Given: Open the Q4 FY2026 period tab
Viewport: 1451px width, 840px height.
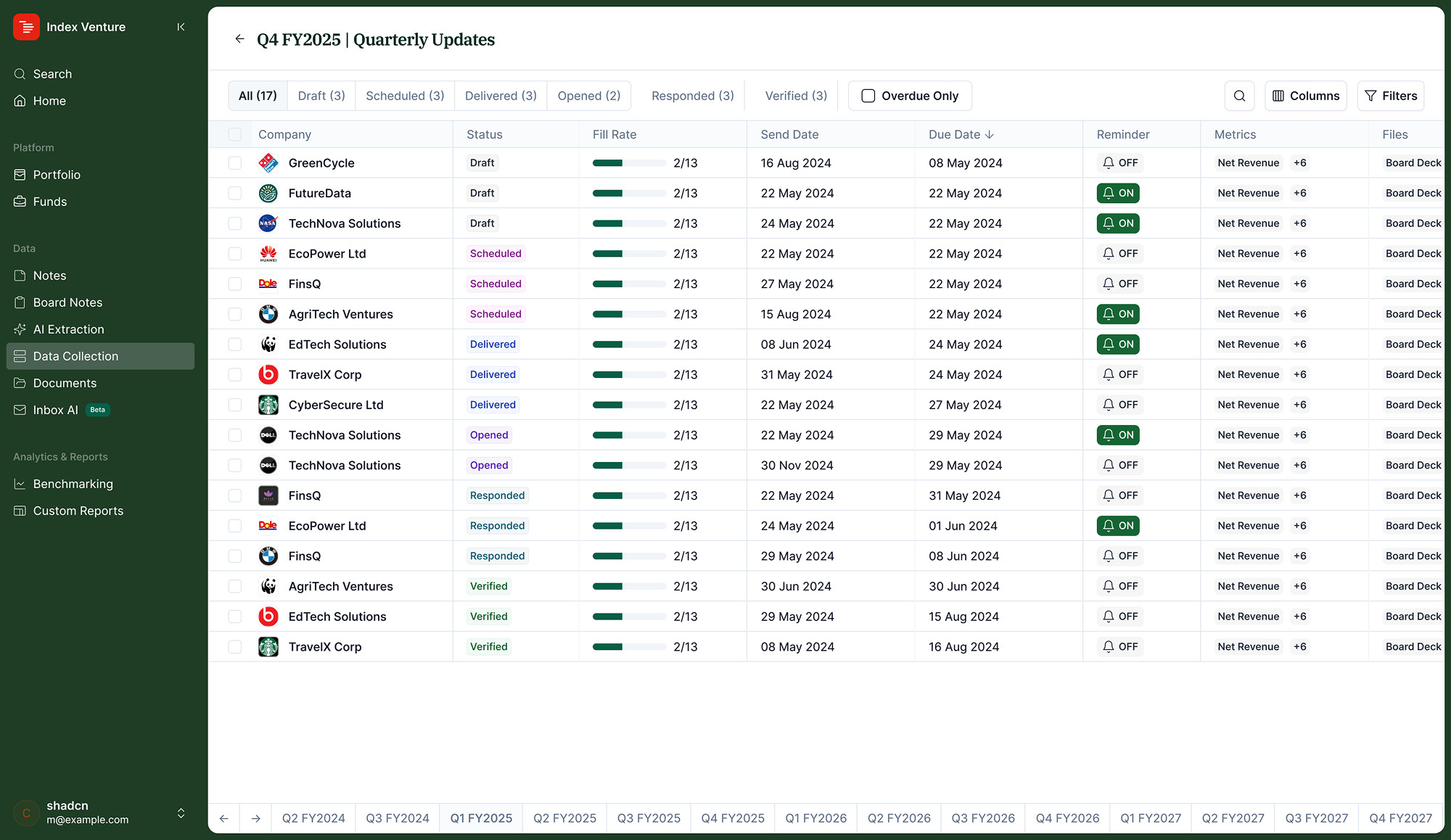Looking at the screenshot, I should (x=1067, y=818).
